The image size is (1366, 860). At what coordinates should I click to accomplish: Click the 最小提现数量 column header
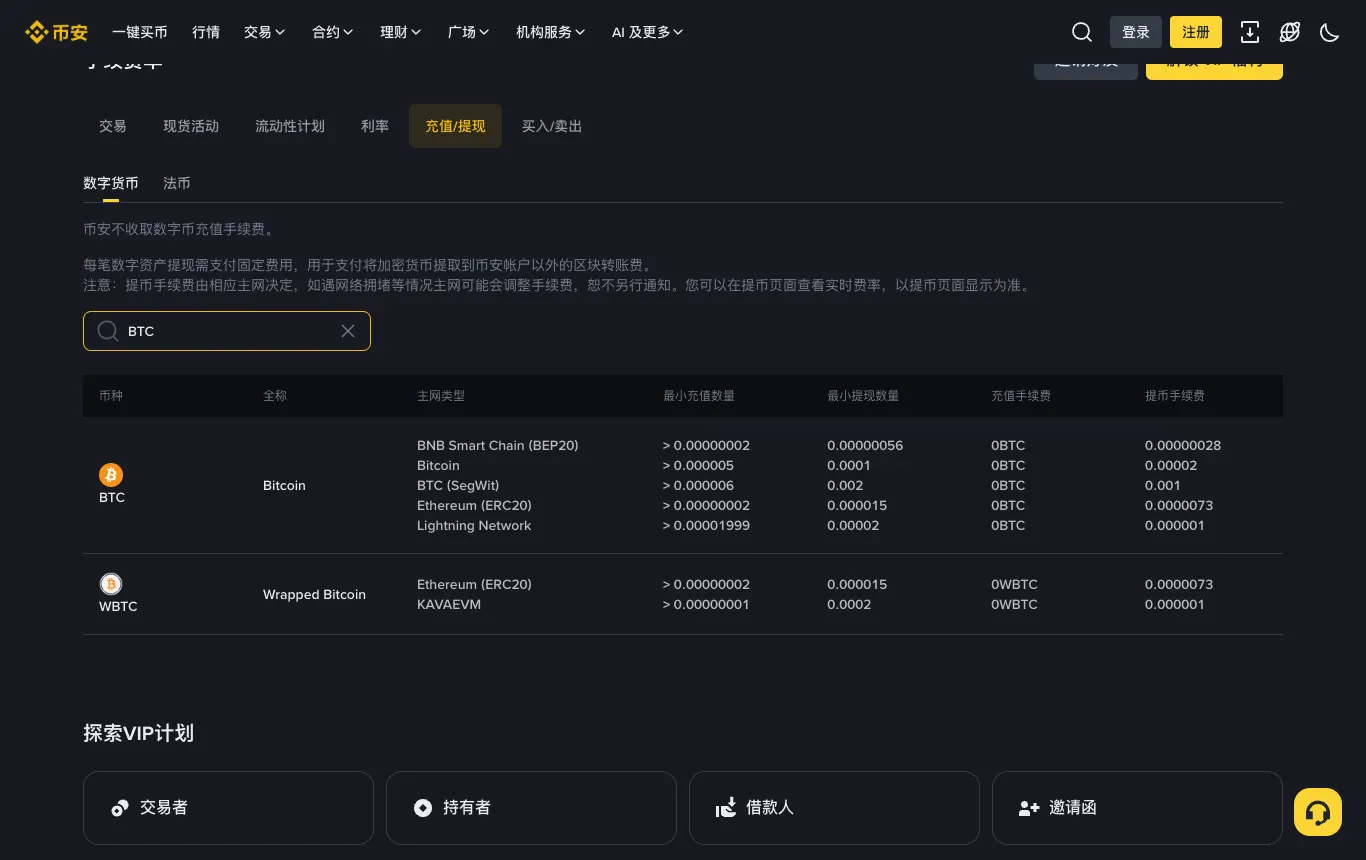tap(863, 396)
